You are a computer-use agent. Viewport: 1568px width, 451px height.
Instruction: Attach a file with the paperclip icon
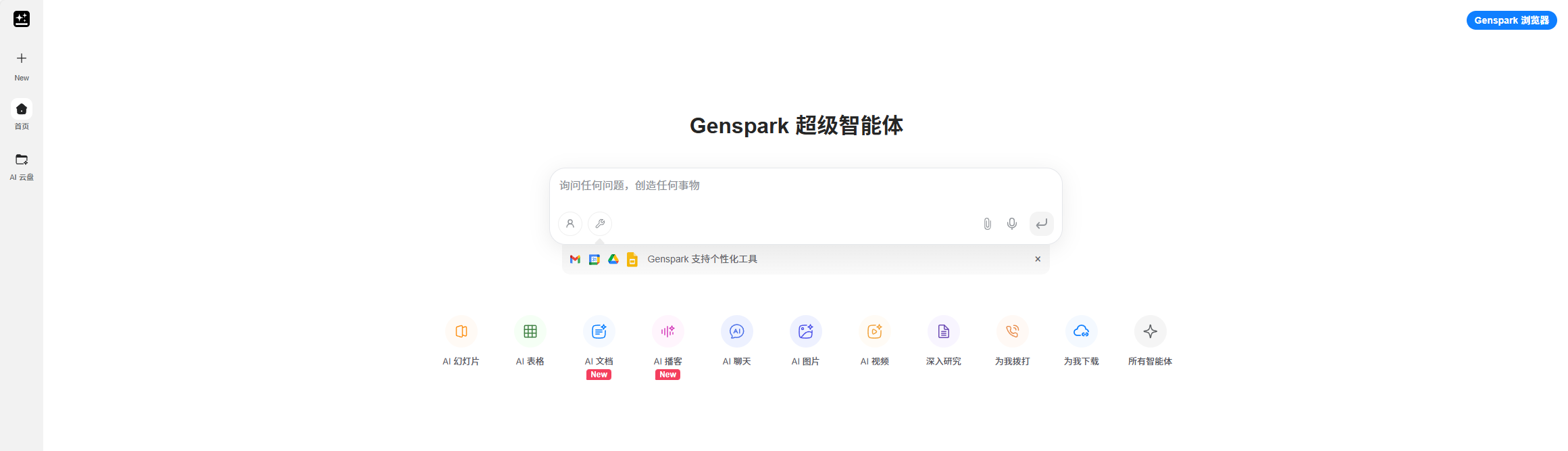[x=987, y=224]
